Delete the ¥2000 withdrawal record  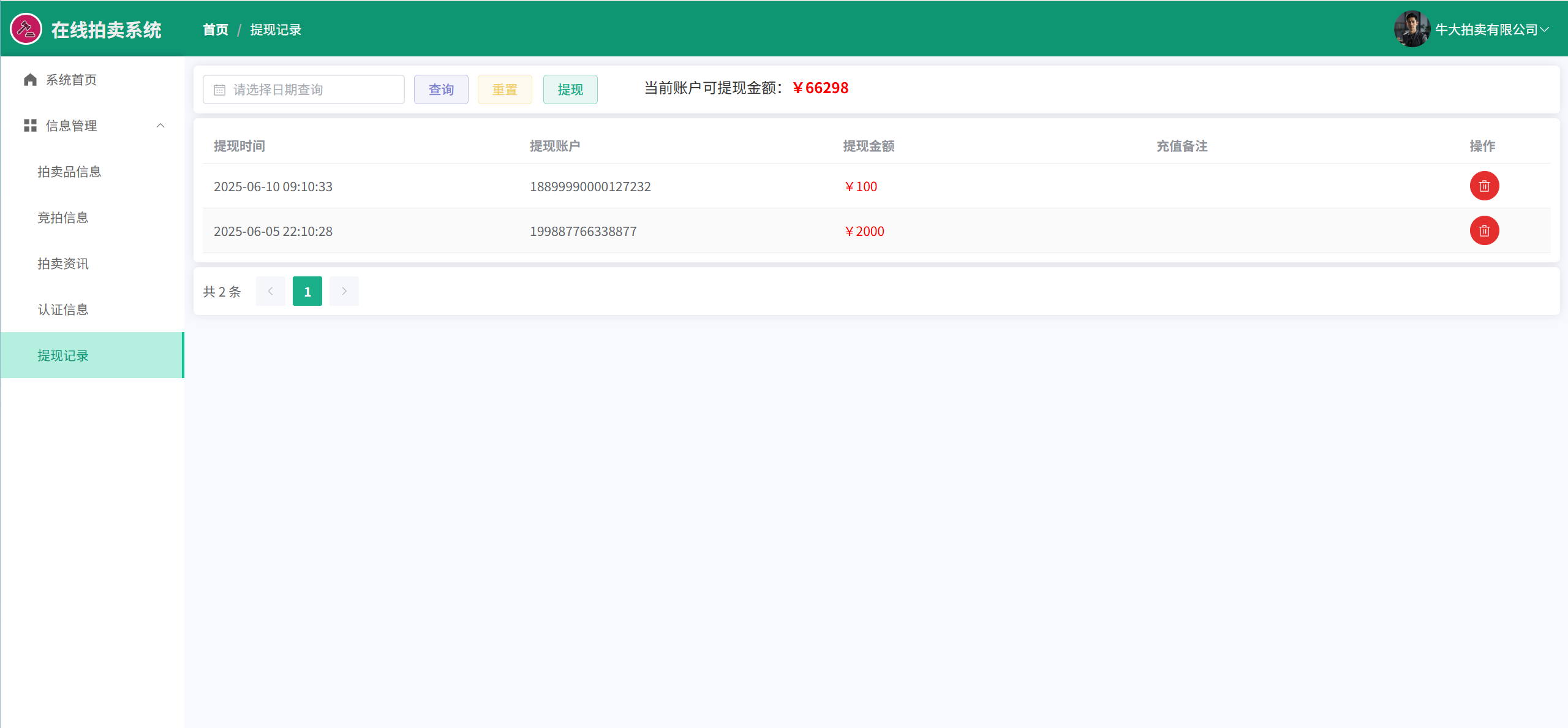(x=1484, y=231)
